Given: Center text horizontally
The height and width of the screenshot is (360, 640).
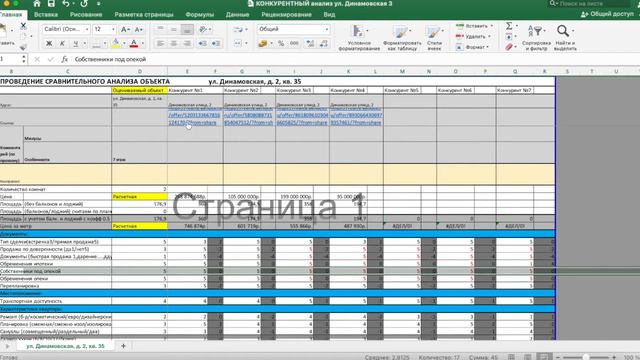Looking at the screenshot, I should point(174,43).
